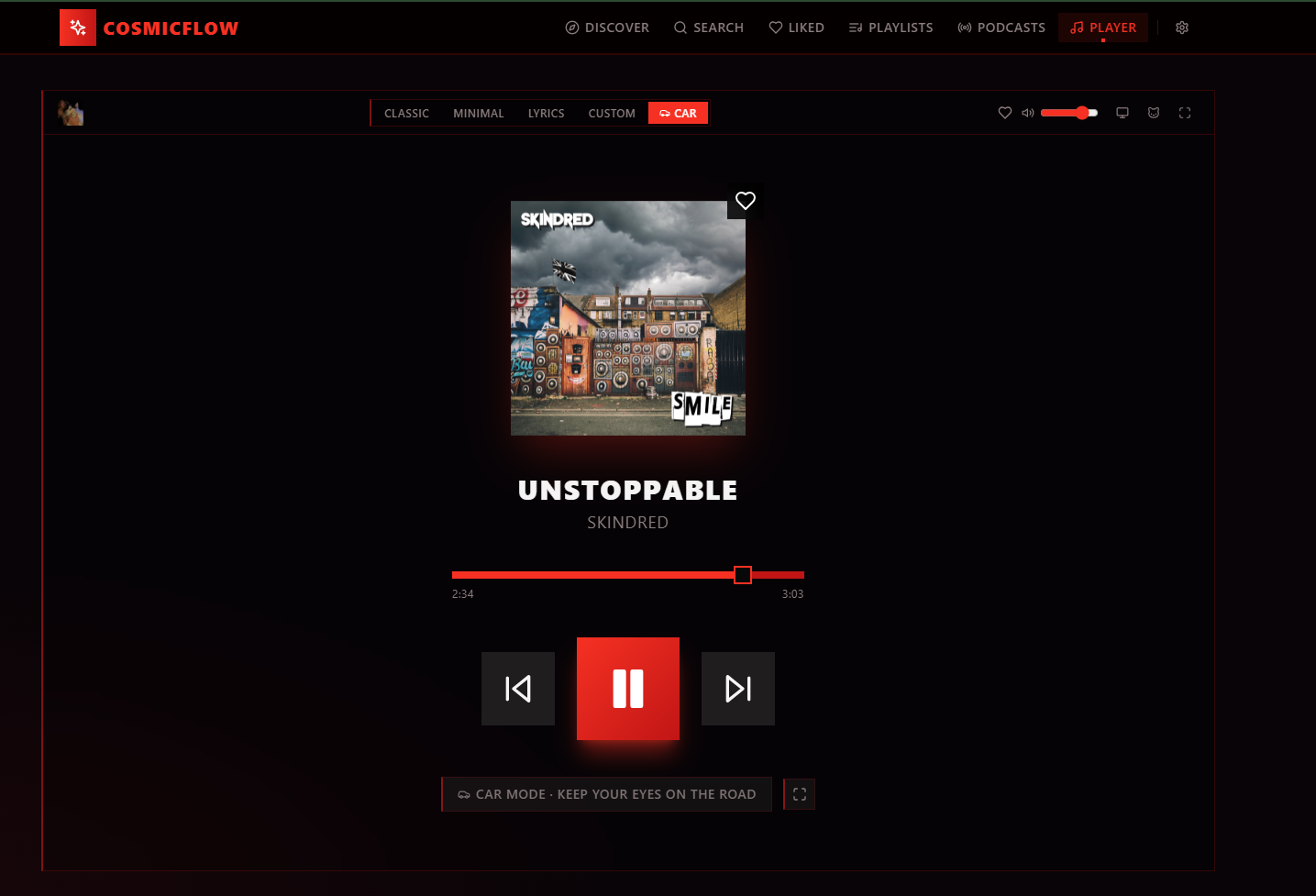Go to Playlists in the navigation
Viewport: 1316px width, 896px height.
(x=891, y=28)
